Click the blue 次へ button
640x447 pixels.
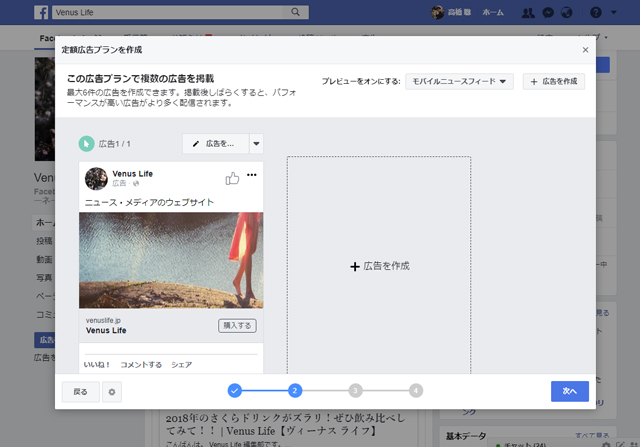click(570, 391)
